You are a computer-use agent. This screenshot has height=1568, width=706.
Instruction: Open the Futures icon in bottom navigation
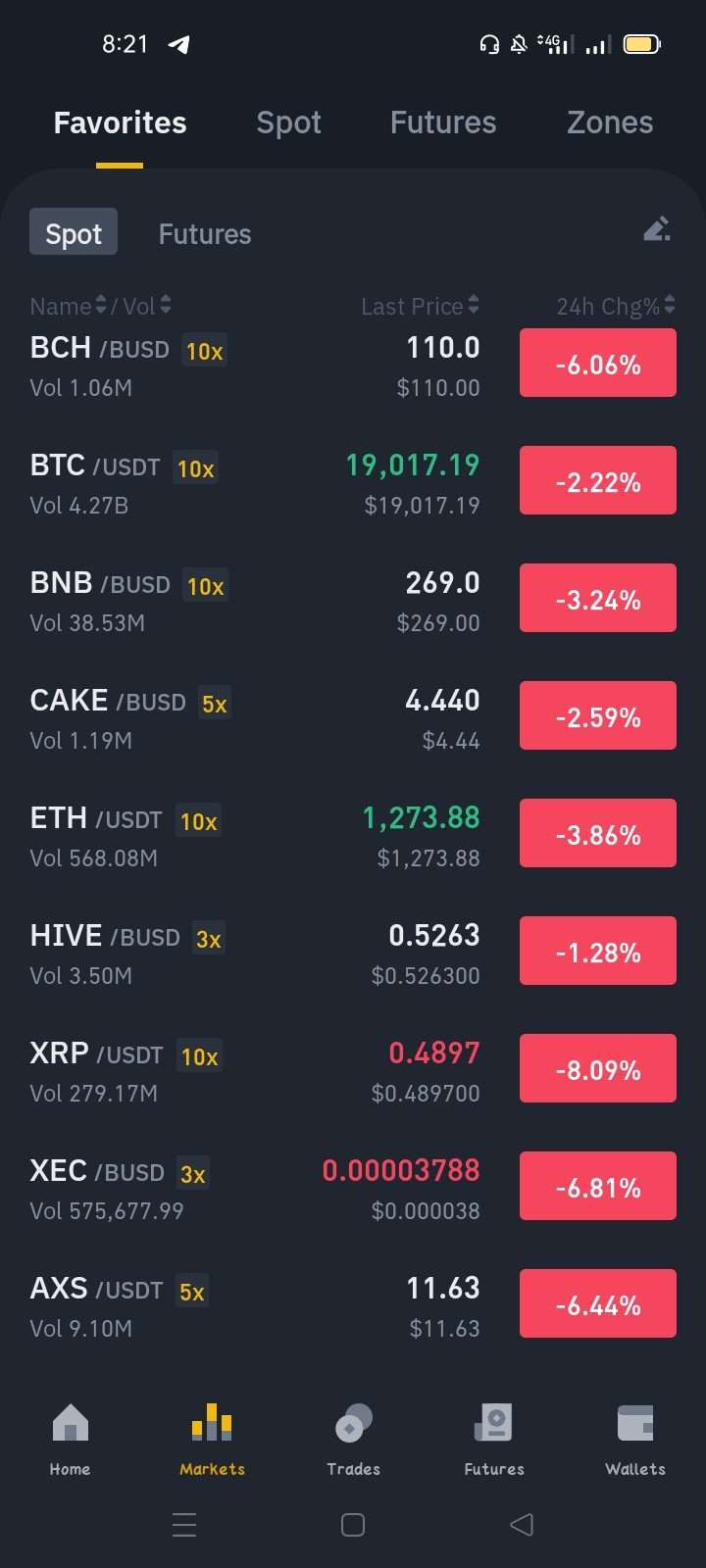[494, 1423]
